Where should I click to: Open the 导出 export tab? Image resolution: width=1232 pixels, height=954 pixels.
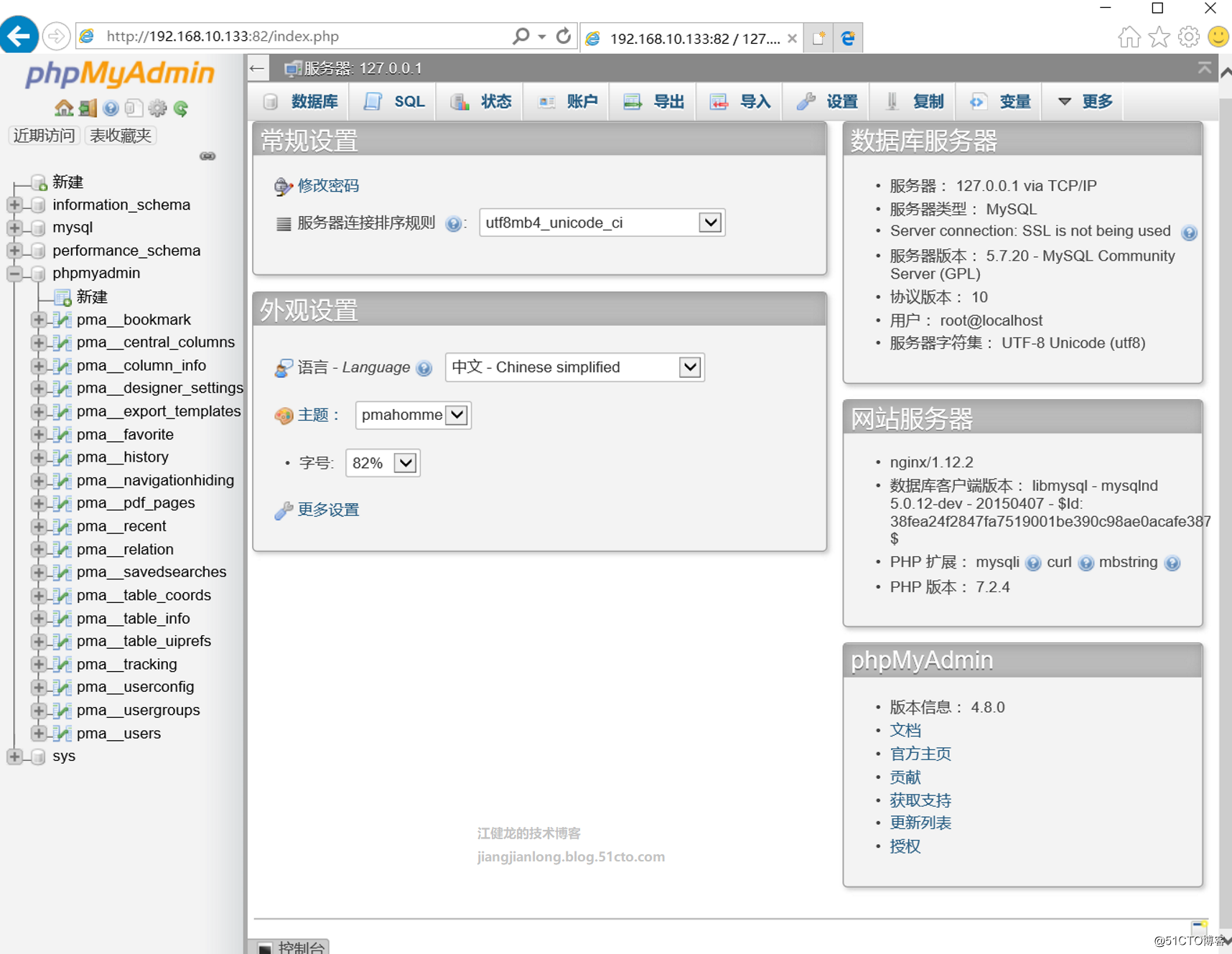[x=654, y=102]
